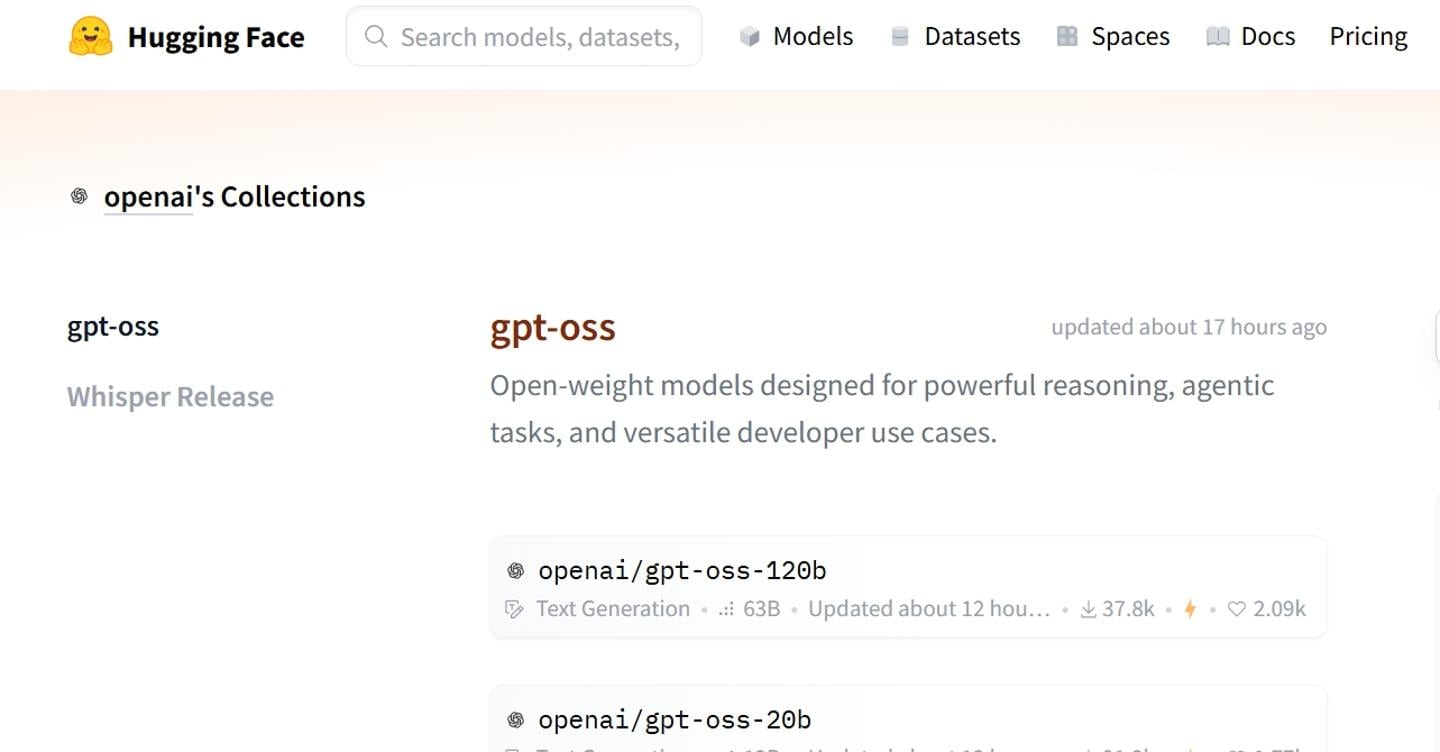Screen dimensions: 1440x752
Task: Click the Hugging Face emoji logo
Action: 90,37
